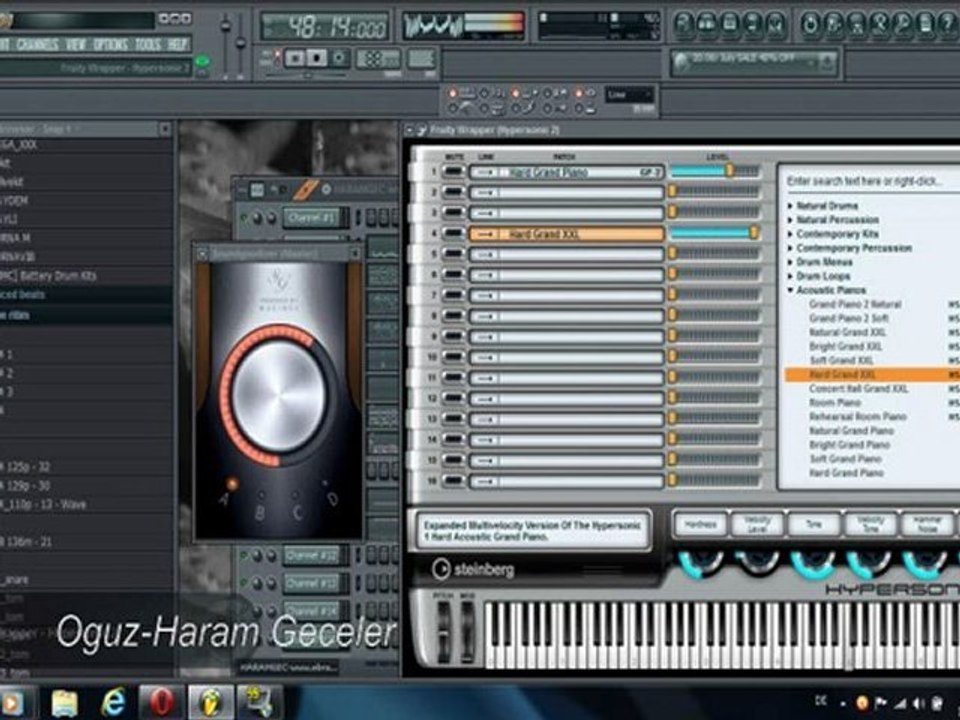The image size is (960, 720).
Task: Open Internet Explorer from the taskbar
Action: 114,702
